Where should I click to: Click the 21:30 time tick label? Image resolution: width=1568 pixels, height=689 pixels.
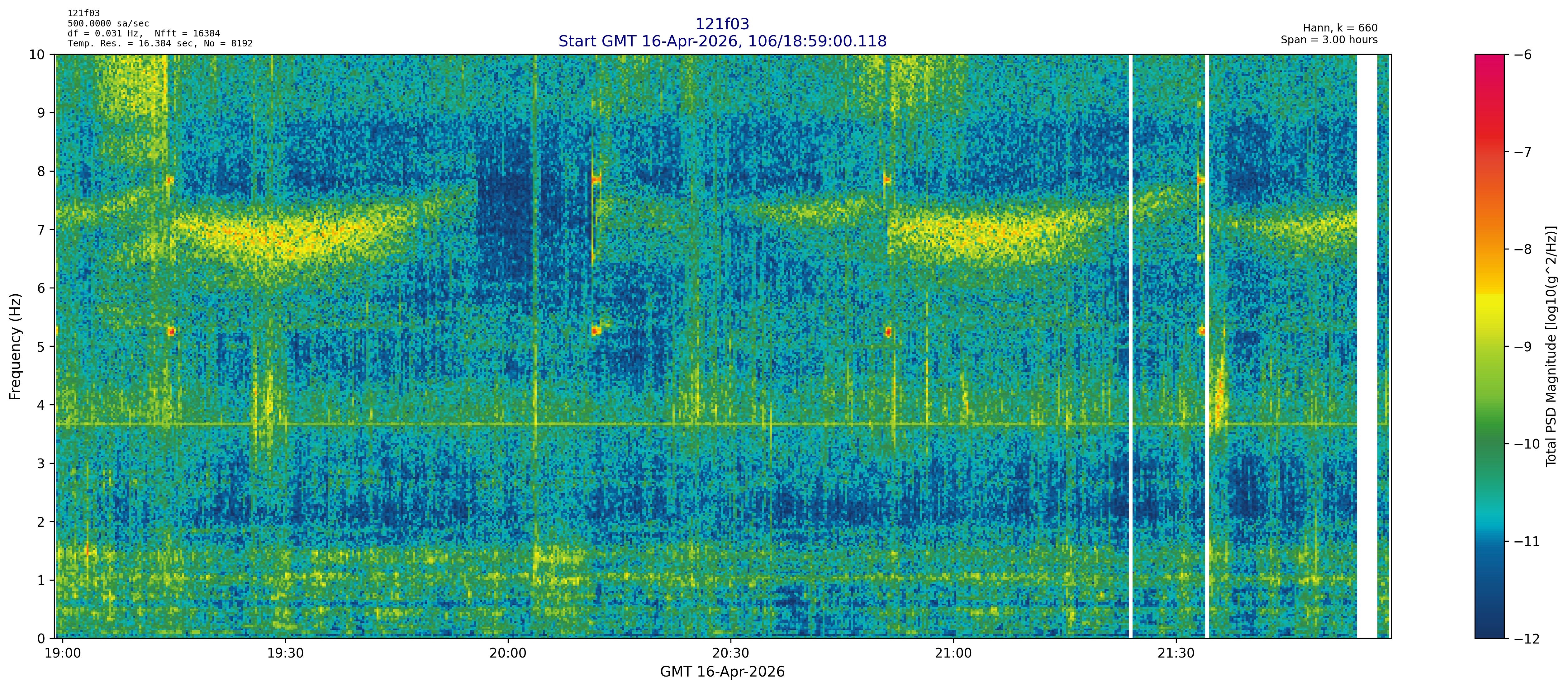pos(1176,653)
